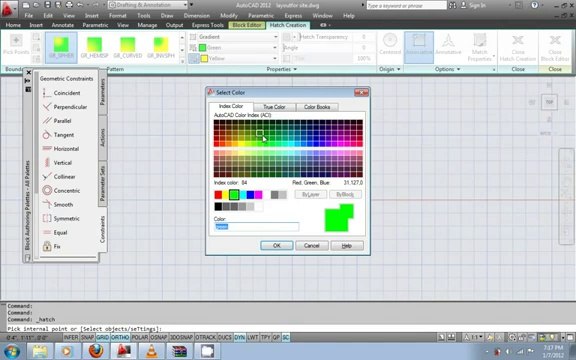Open the Parameter Sets palette tab
Viewport: 576px width, 360px height.
click(102, 183)
